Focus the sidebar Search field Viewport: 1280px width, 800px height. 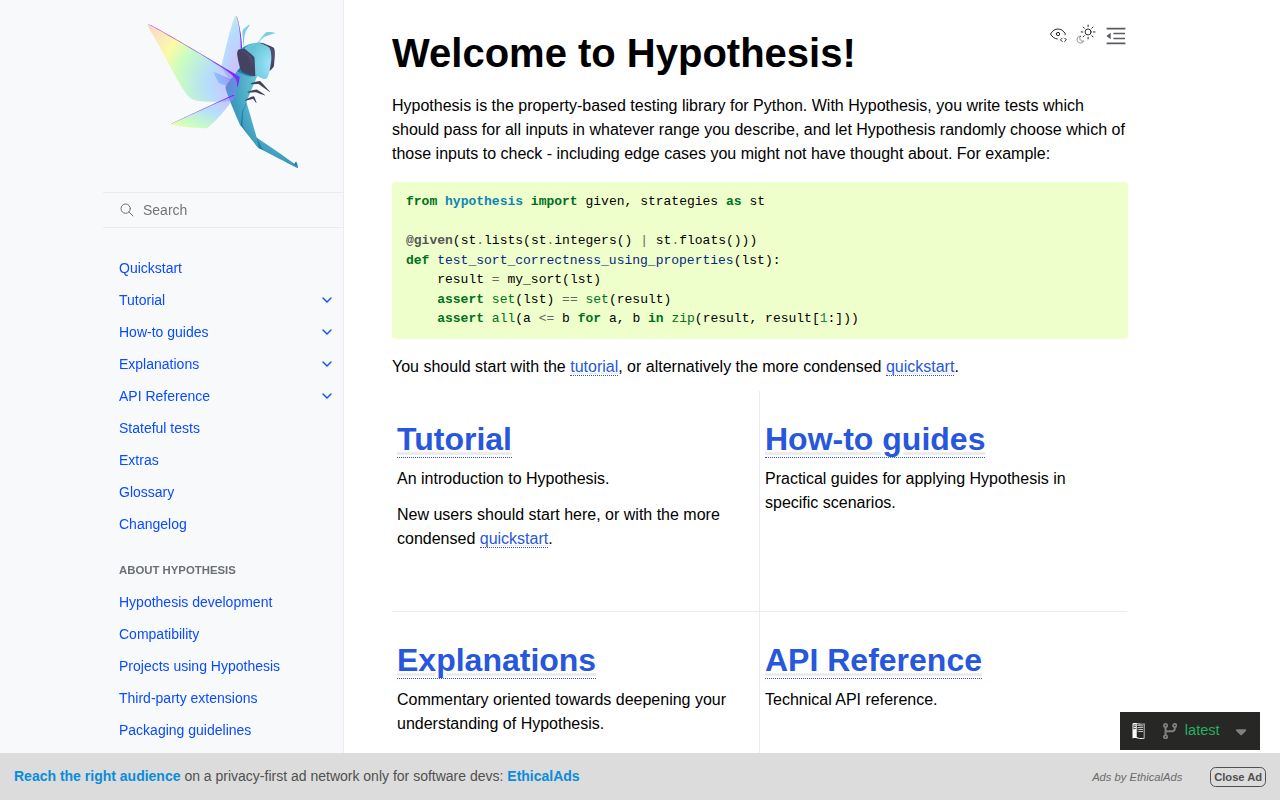click(223, 210)
